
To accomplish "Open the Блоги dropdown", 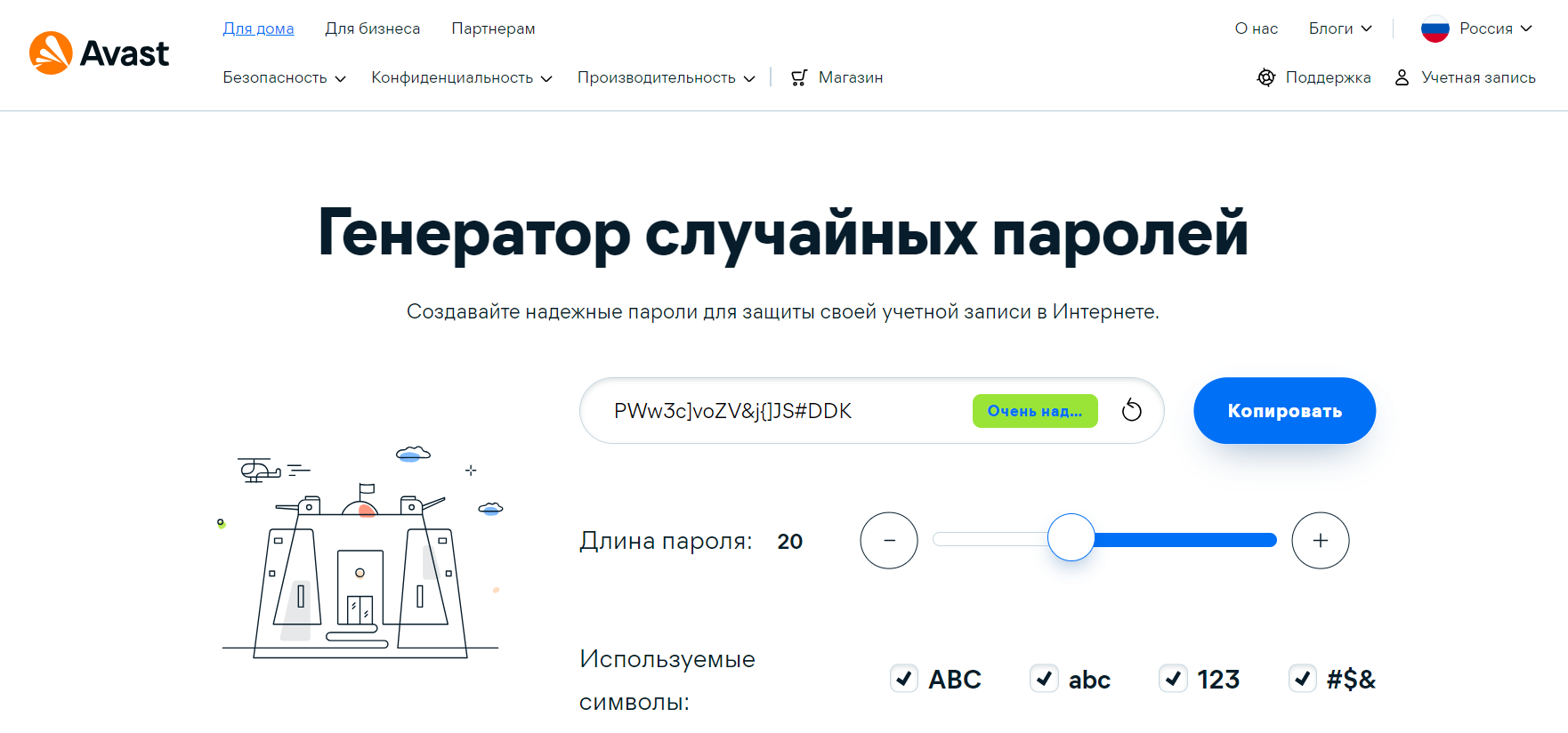I will point(1340,28).
